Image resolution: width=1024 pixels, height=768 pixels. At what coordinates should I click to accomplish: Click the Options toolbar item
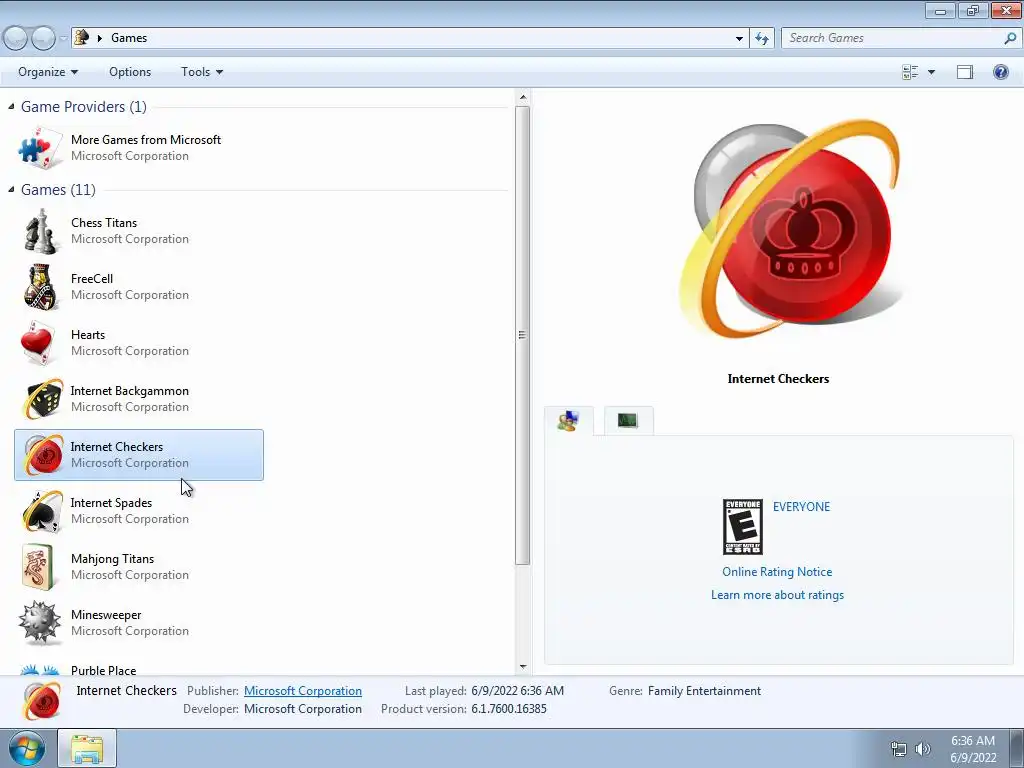pyautogui.click(x=130, y=72)
